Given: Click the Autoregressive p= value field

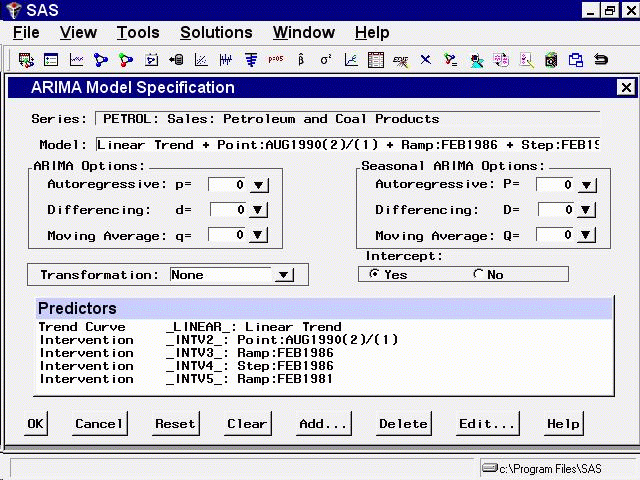Looking at the screenshot, I should 228,185.
